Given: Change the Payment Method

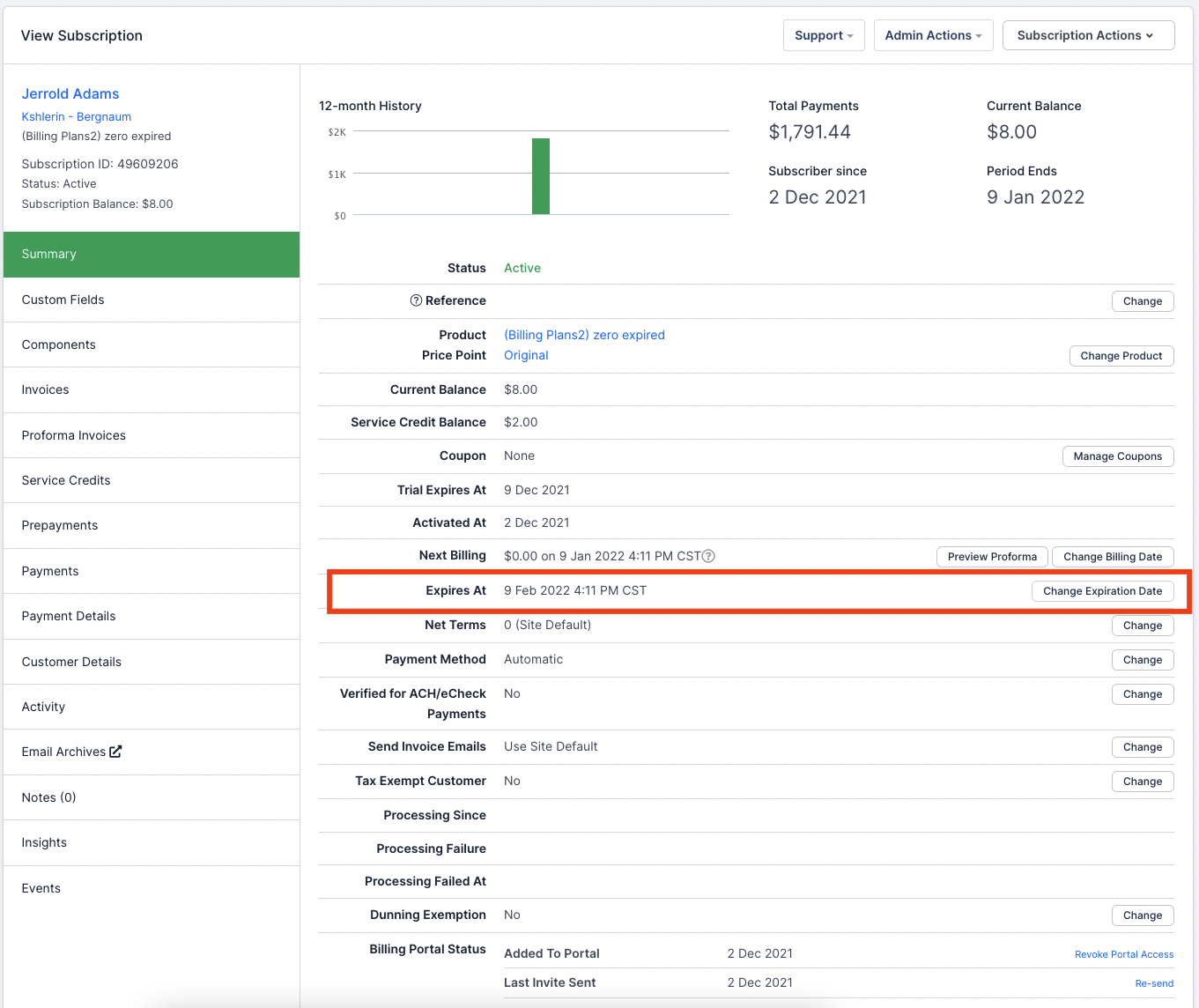Looking at the screenshot, I should click(1143, 660).
